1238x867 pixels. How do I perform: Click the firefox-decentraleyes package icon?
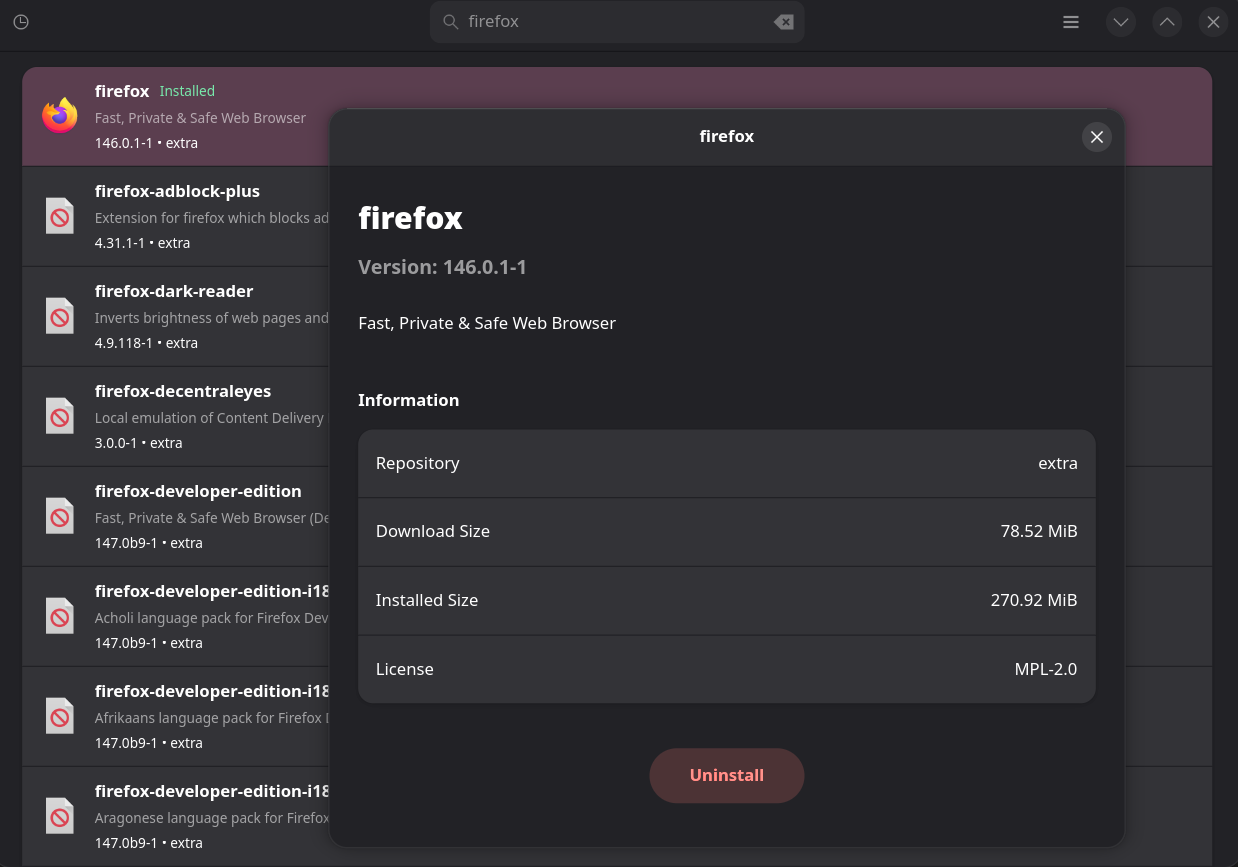tap(60, 416)
